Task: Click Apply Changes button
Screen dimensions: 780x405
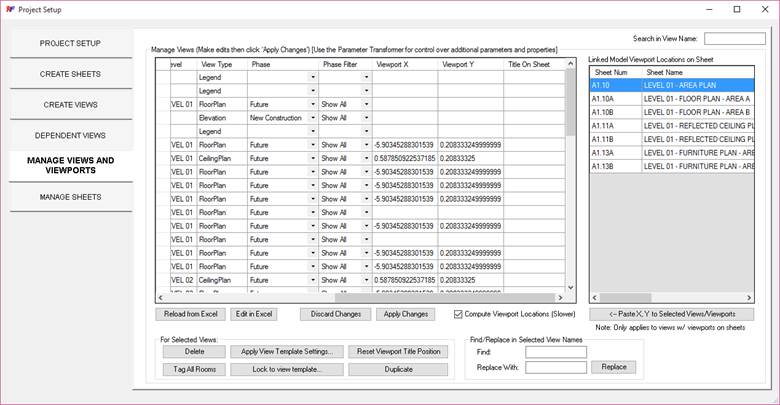Action: pos(407,314)
